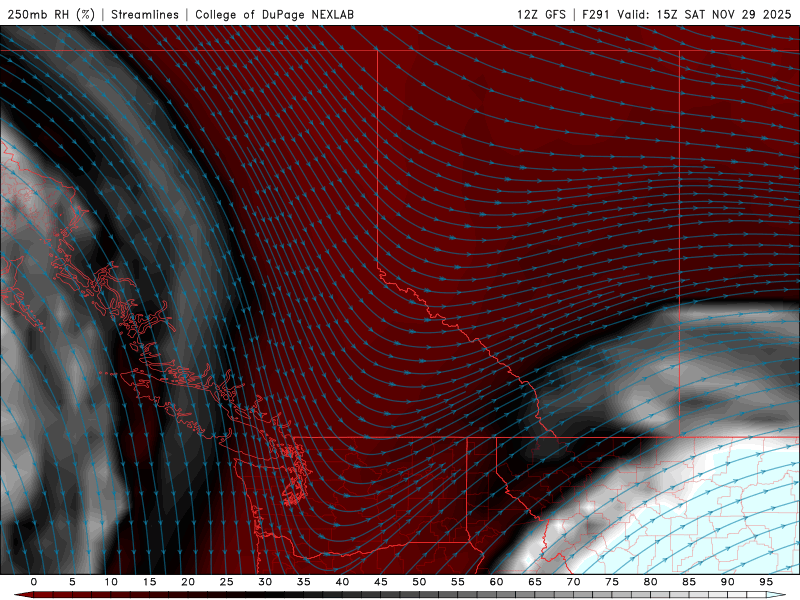Click the "75" value on color scale
Viewport: 800px width, 600px height.
click(612, 582)
